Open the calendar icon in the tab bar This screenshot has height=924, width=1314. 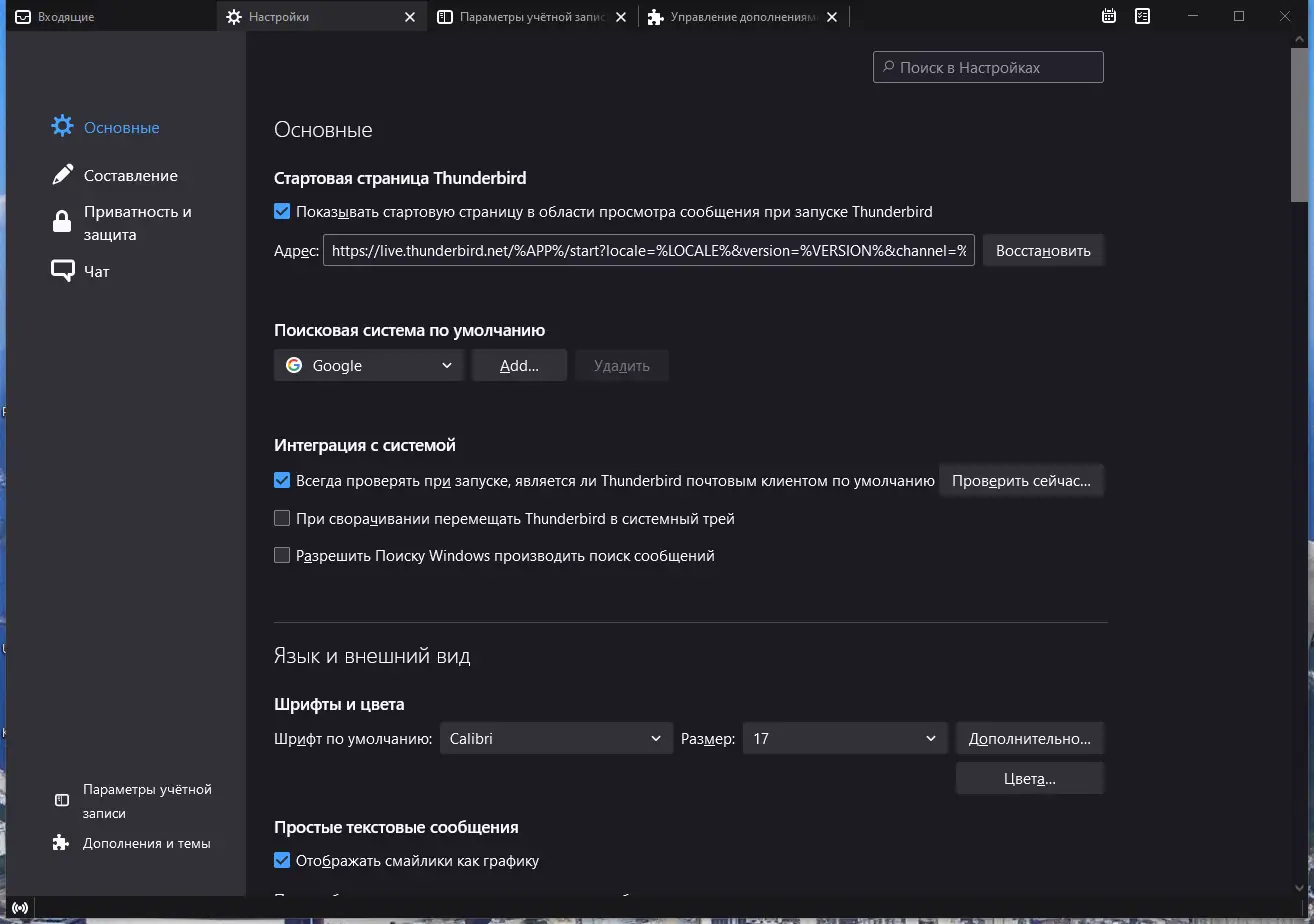1109,16
